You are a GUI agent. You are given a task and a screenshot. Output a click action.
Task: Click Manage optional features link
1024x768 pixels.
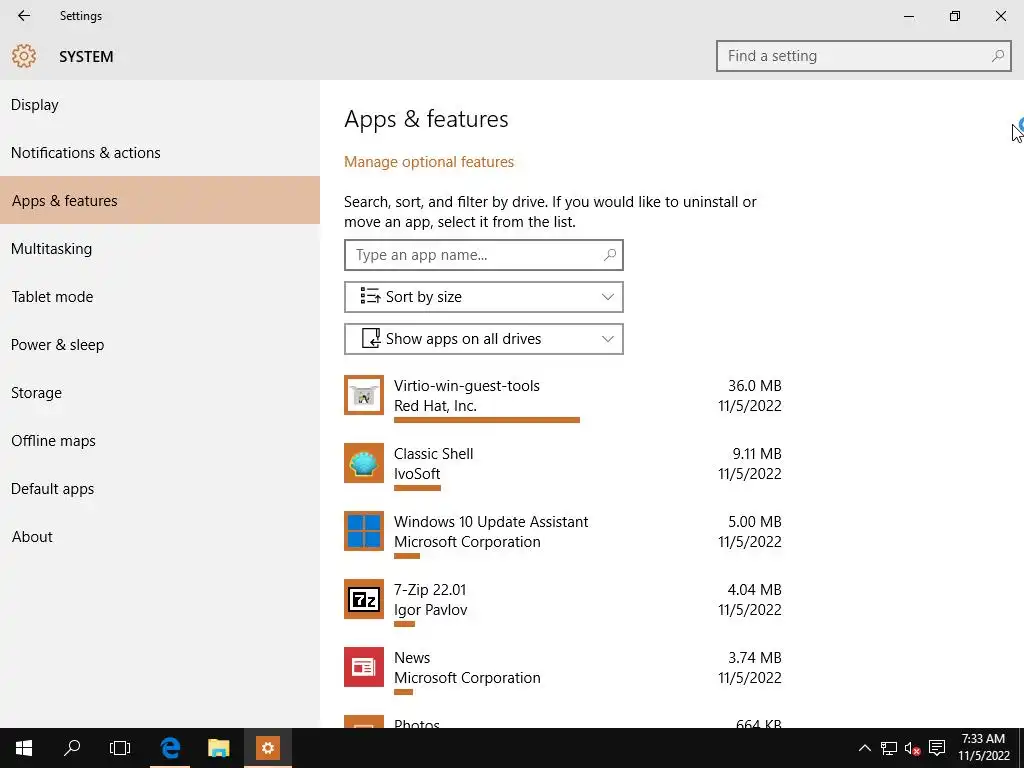point(429,162)
